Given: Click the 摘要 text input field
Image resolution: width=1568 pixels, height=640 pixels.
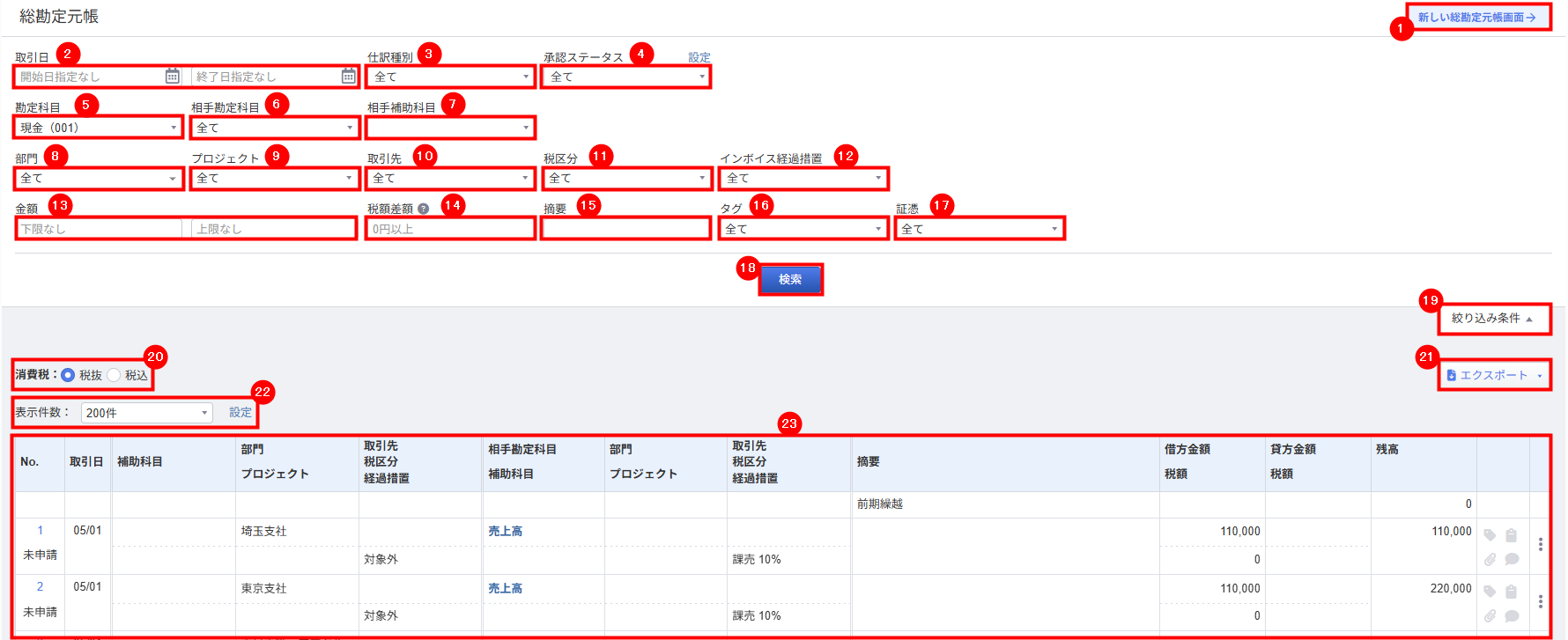Looking at the screenshot, I should (x=625, y=229).
